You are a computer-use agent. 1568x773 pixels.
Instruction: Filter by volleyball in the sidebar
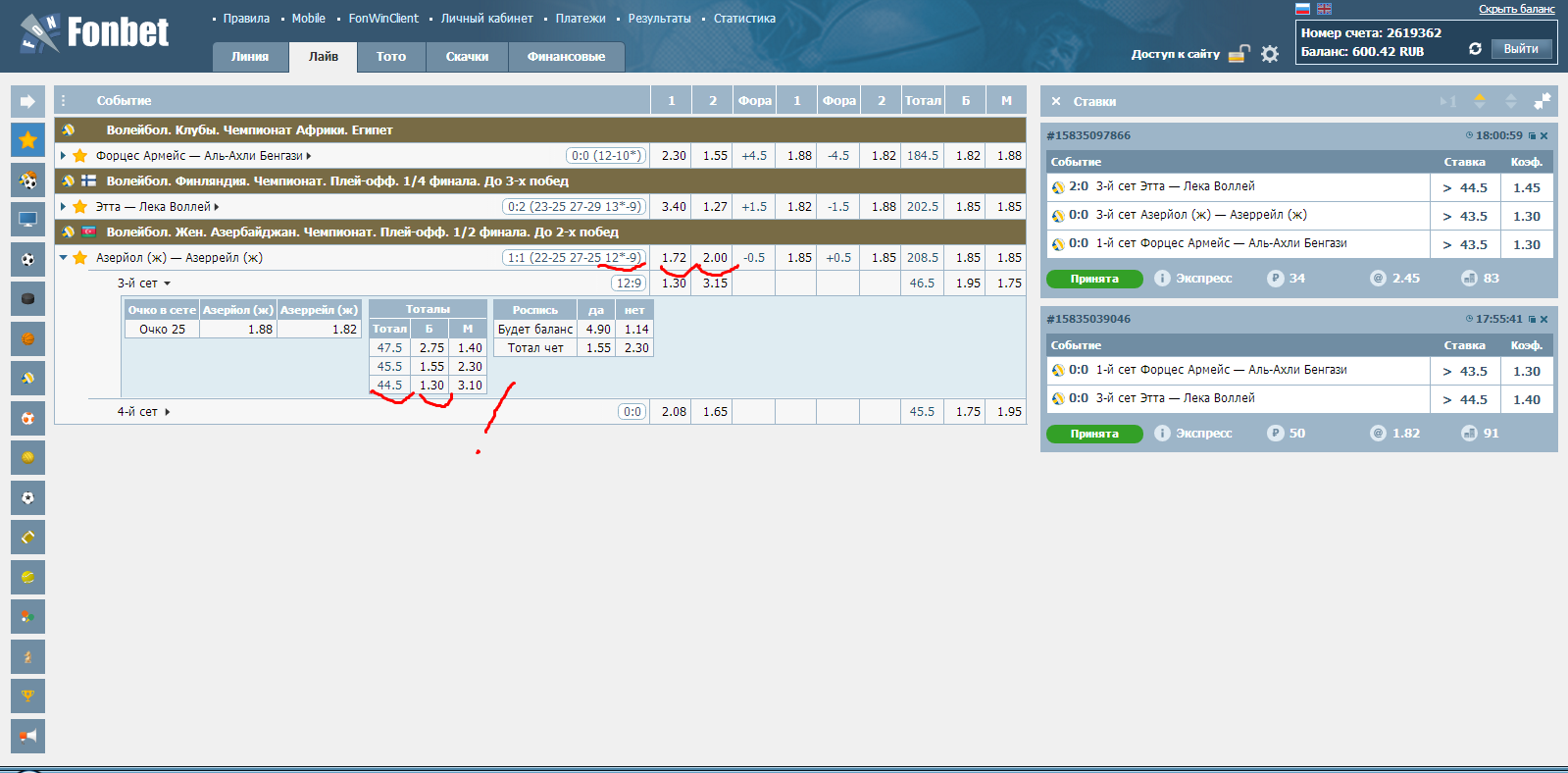tap(27, 379)
